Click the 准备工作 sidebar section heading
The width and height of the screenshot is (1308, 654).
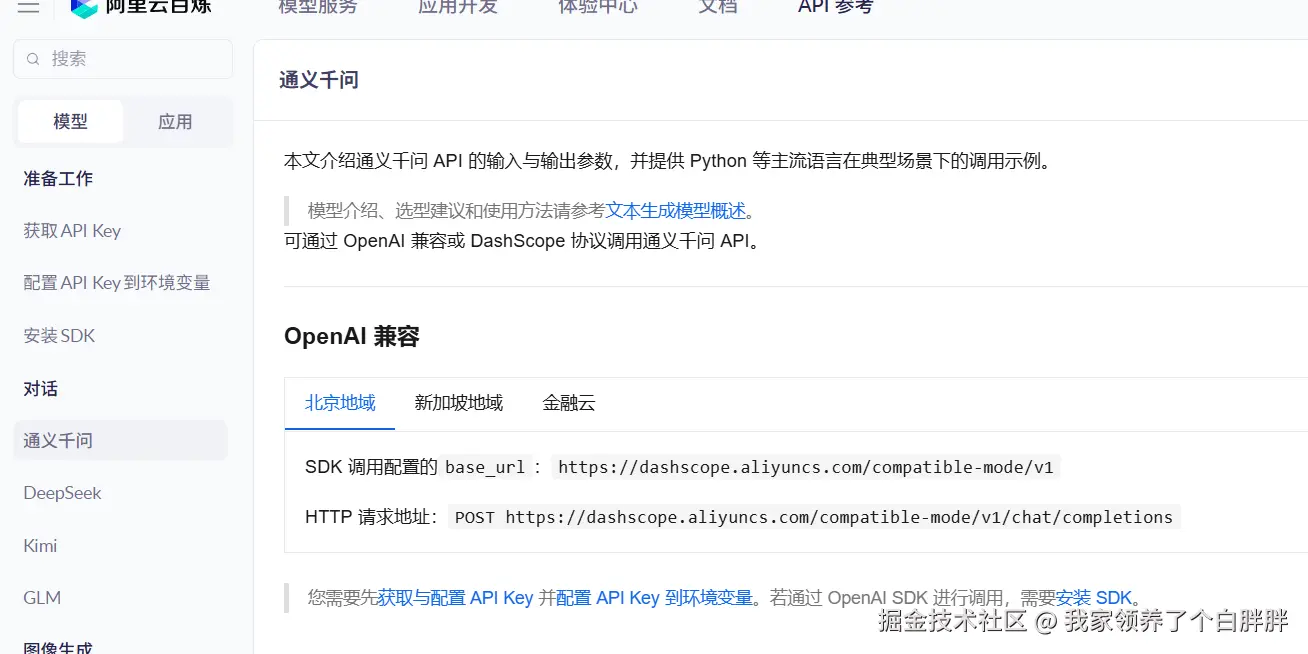point(58,179)
